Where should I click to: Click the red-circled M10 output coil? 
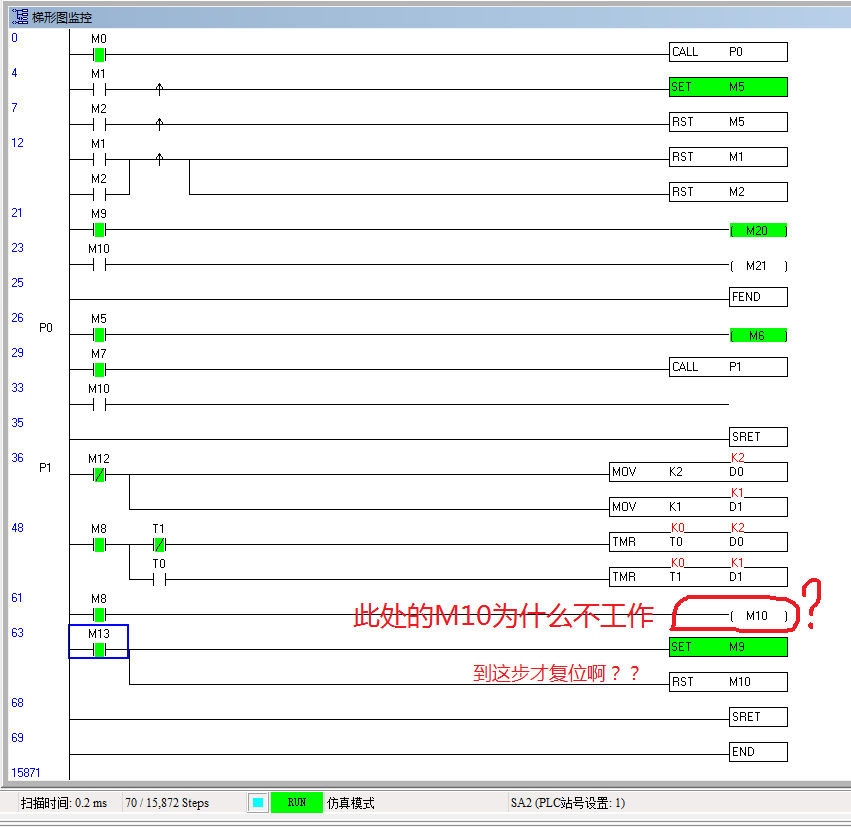[757, 616]
